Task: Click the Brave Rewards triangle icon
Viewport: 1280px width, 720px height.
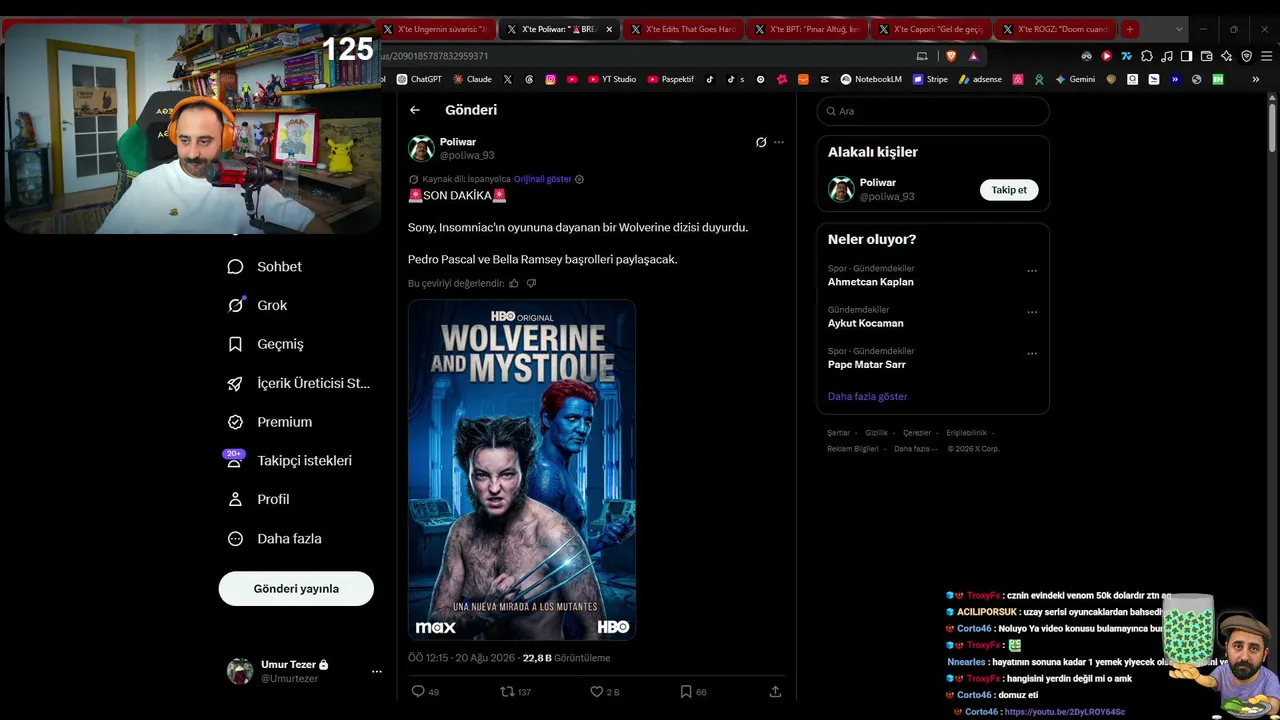Action: (x=973, y=56)
